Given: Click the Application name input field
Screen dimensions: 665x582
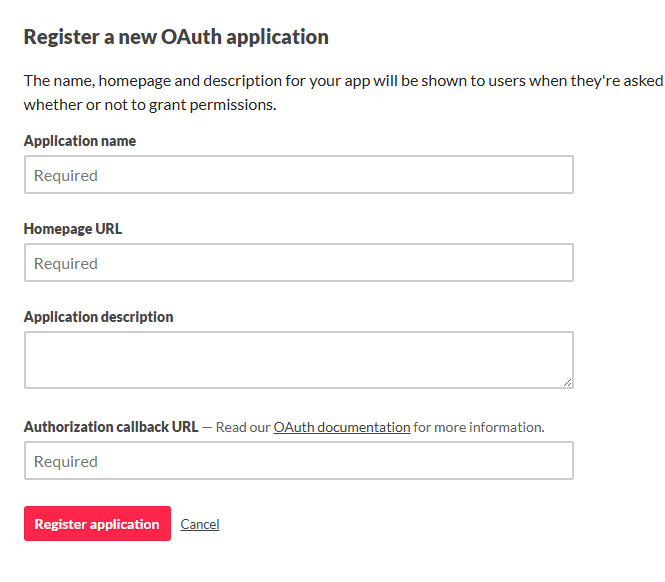Looking at the screenshot, I should 298,175.
